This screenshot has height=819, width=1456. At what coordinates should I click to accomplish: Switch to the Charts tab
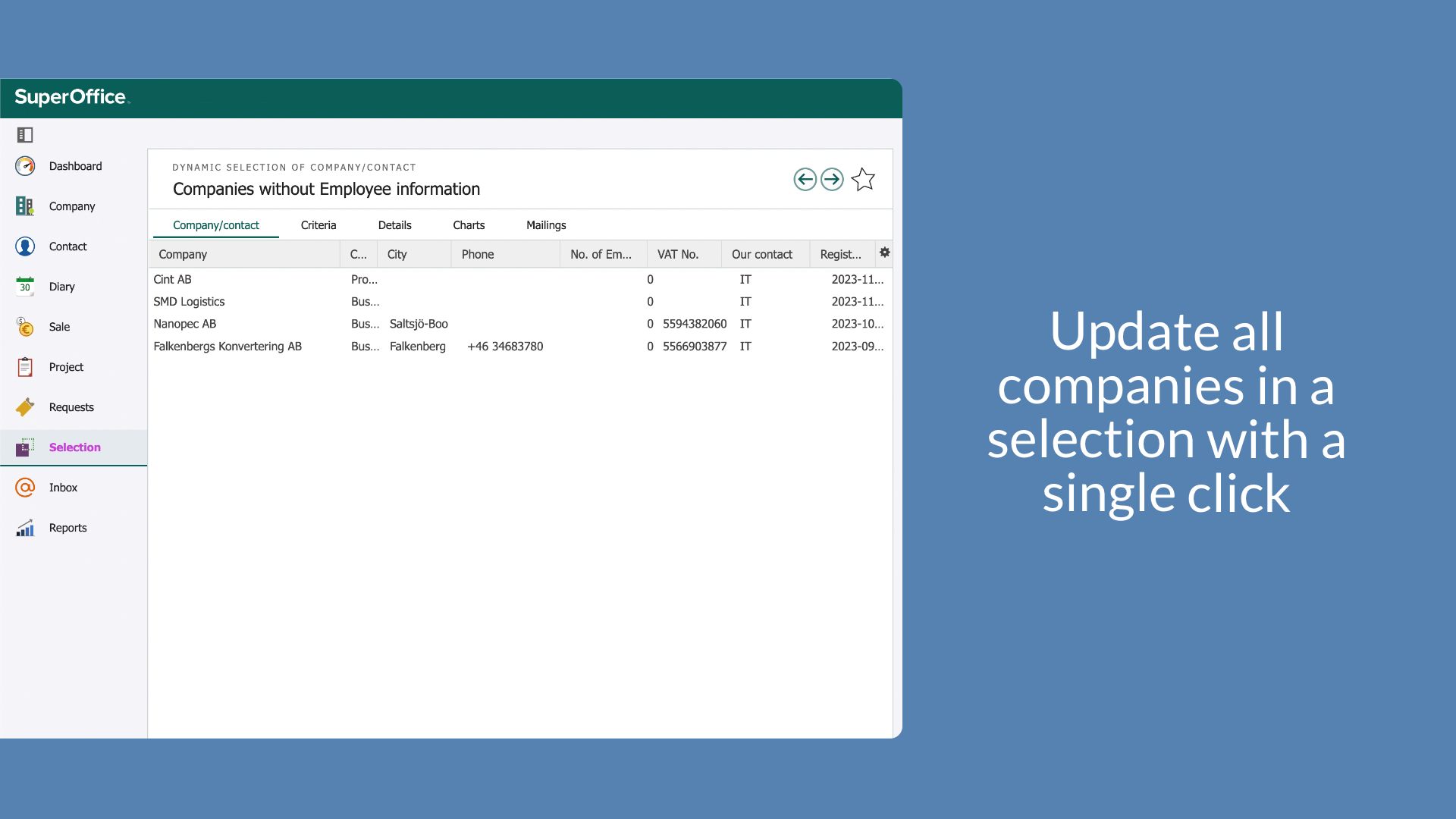point(468,225)
